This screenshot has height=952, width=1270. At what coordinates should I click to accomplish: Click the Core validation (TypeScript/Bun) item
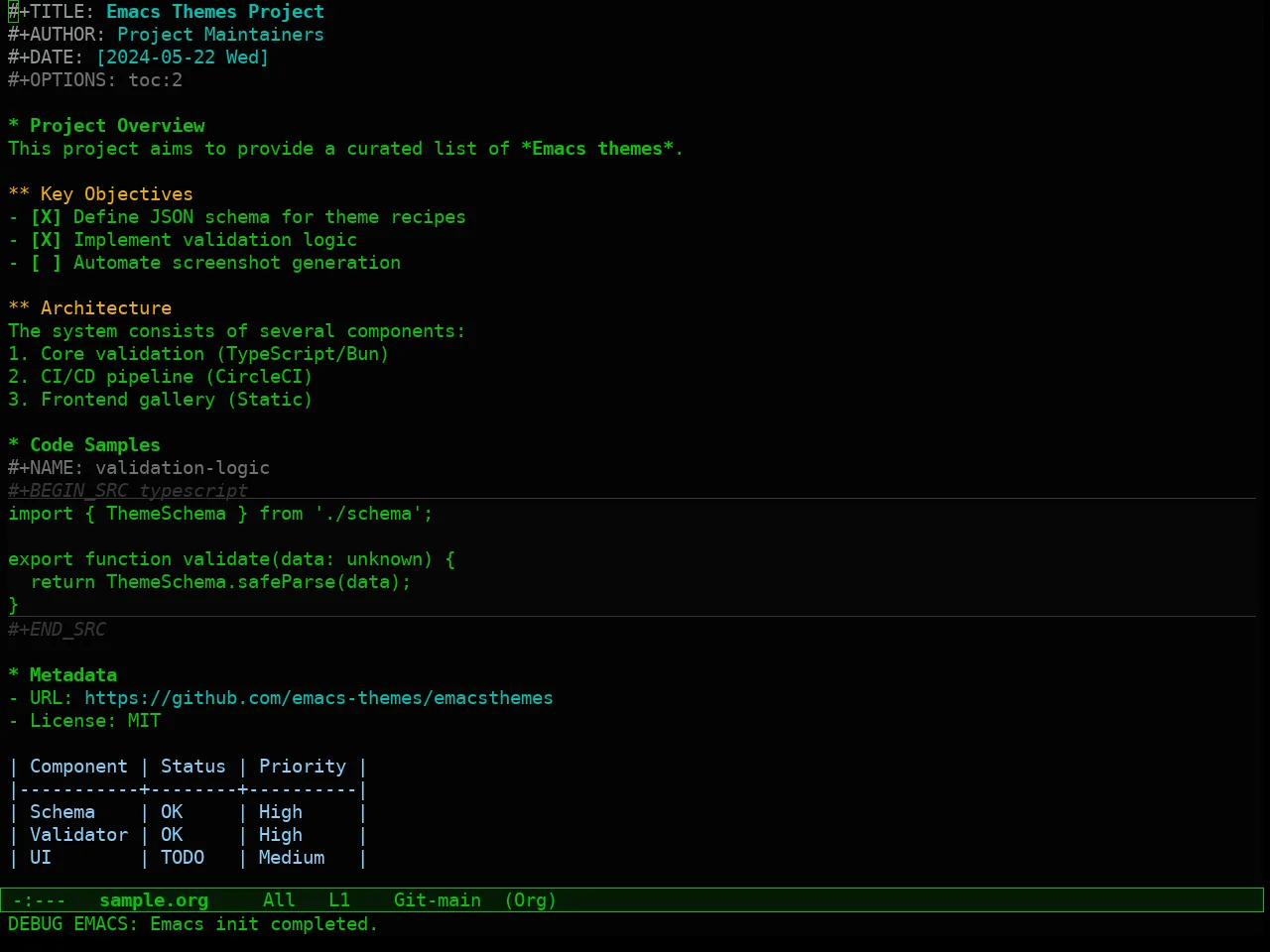[198, 354]
